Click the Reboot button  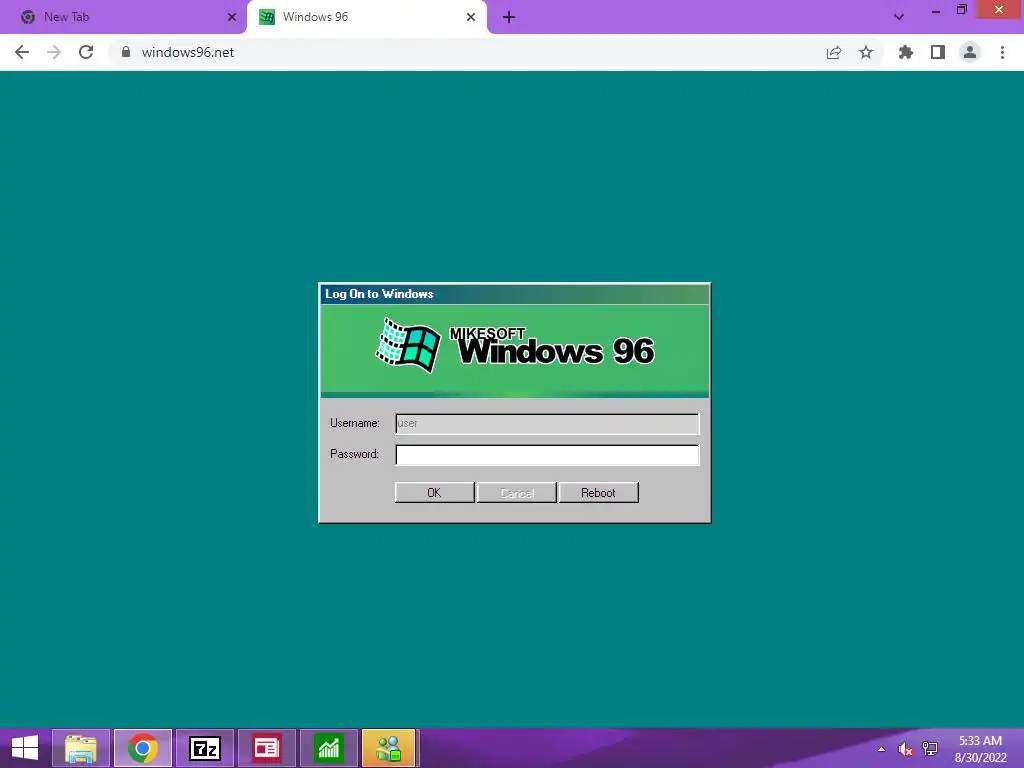[598, 492]
